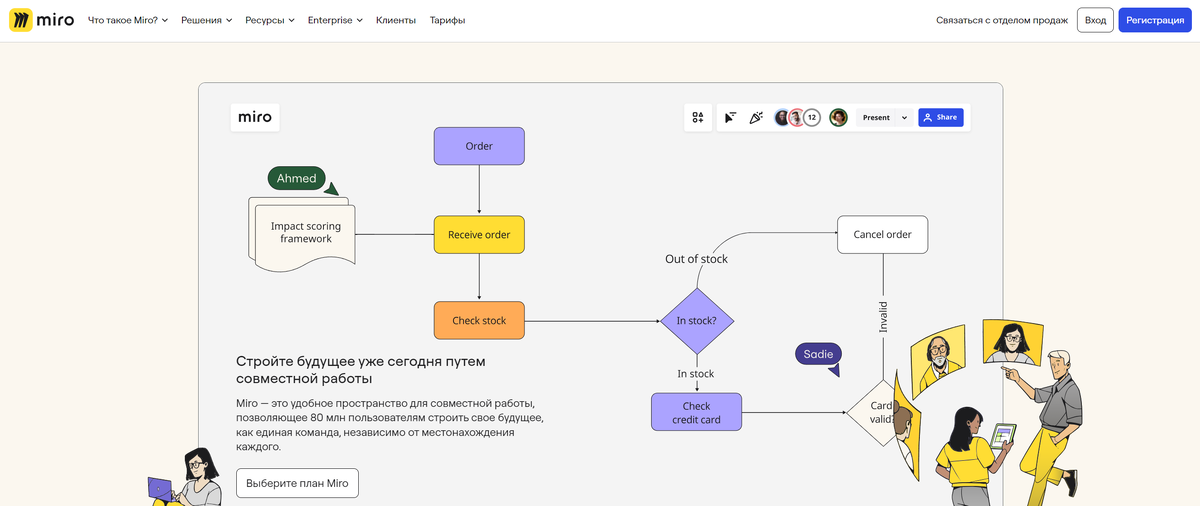Click the '12' participants counter badge

(x=812, y=117)
